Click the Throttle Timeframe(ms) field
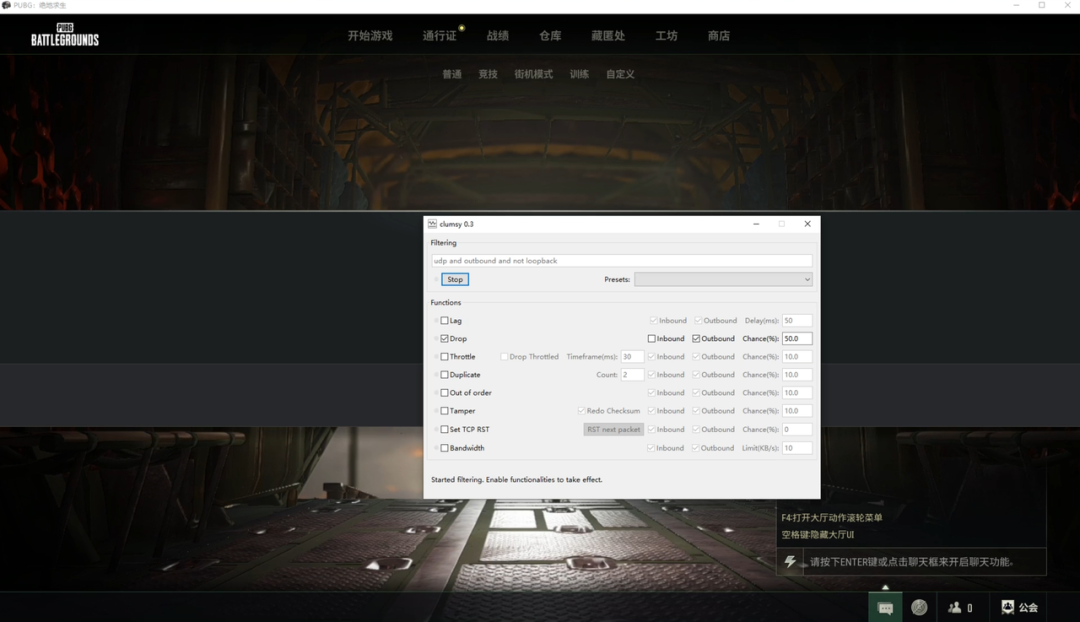This screenshot has height=622, width=1080. pos(632,356)
